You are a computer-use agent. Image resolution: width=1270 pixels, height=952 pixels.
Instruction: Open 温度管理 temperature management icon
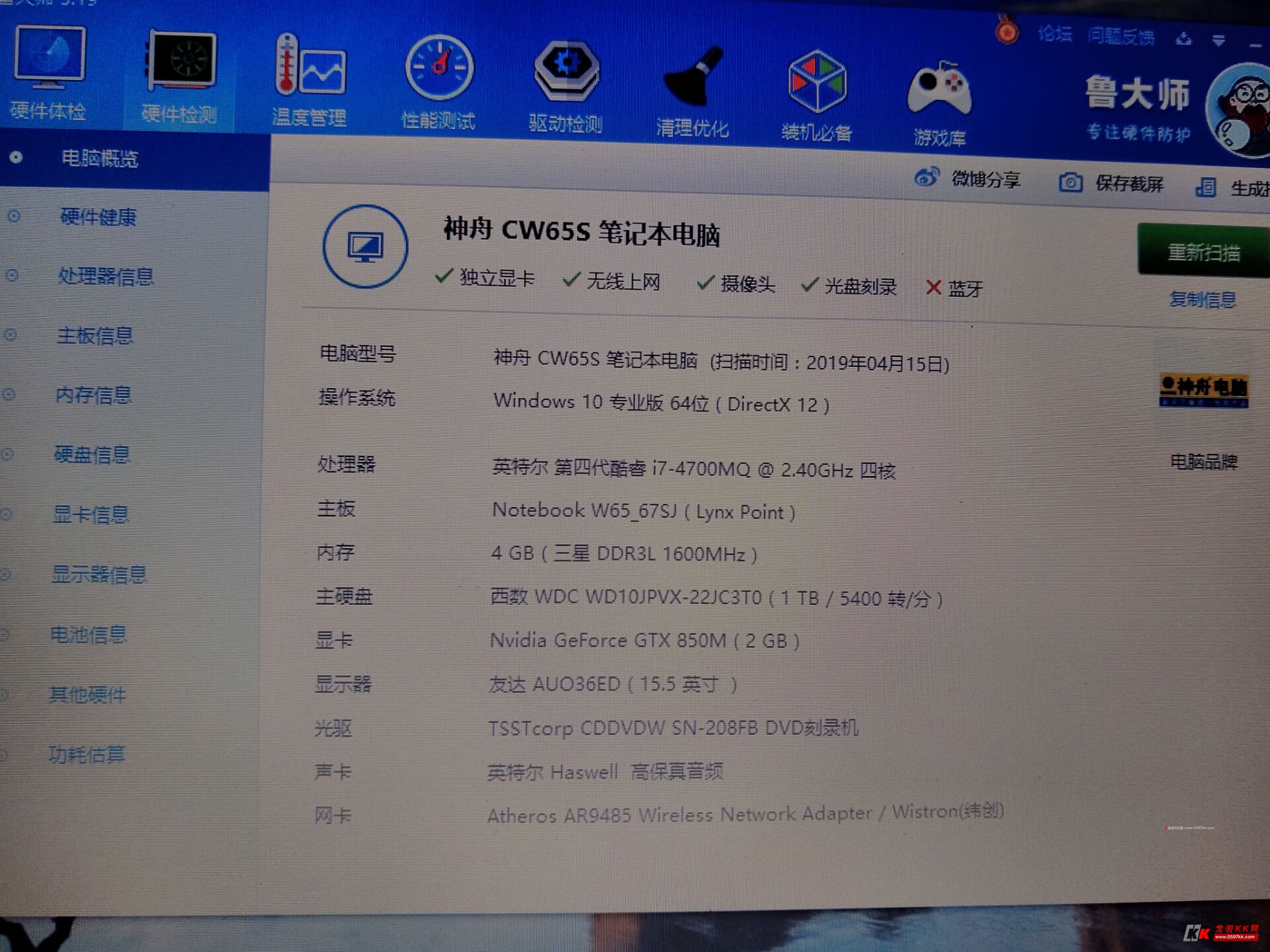click(x=310, y=66)
